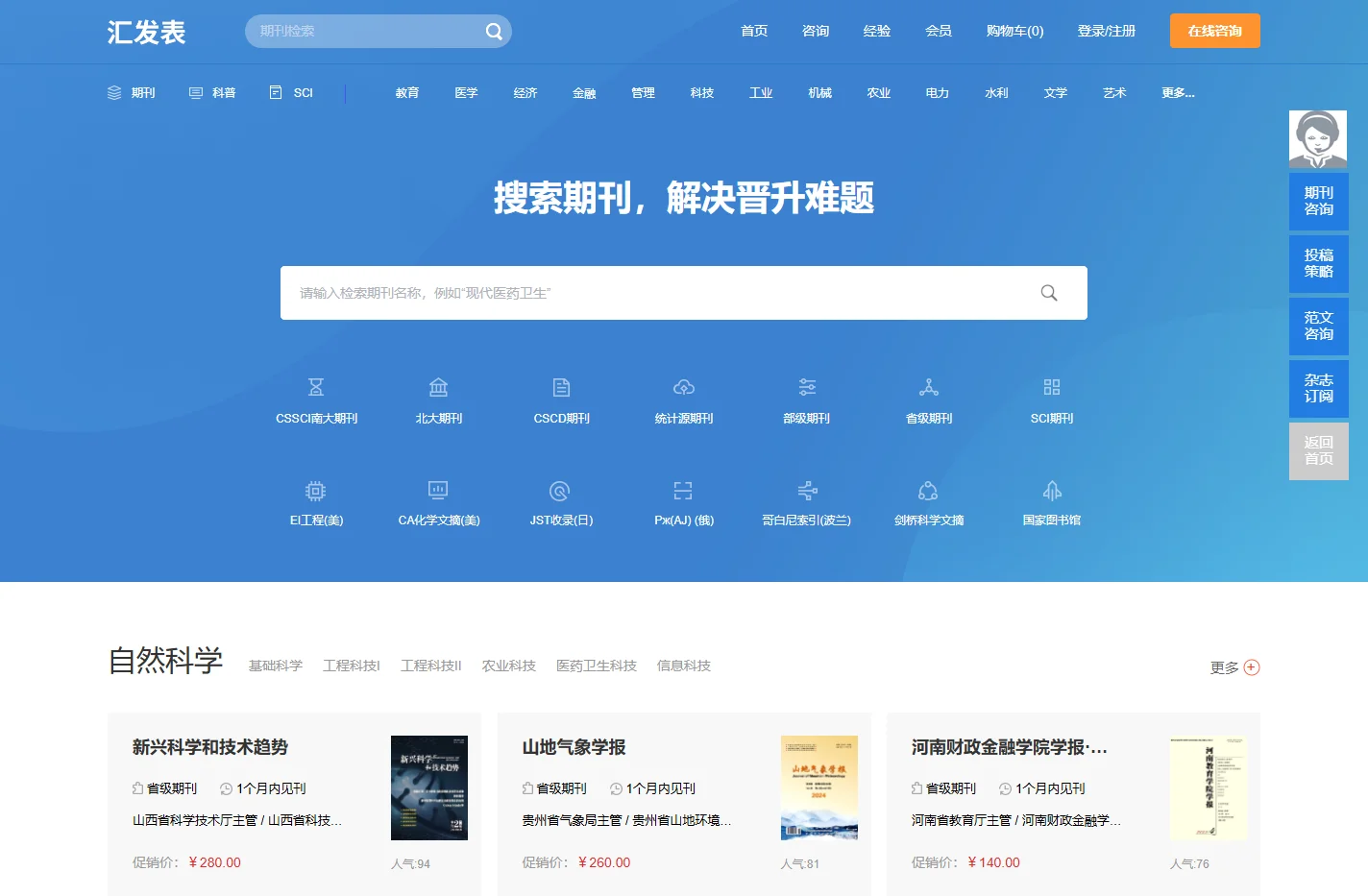This screenshot has height=896, width=1368.
Task: Click 期刊咨询 side button
Action: coord(1319,202)
